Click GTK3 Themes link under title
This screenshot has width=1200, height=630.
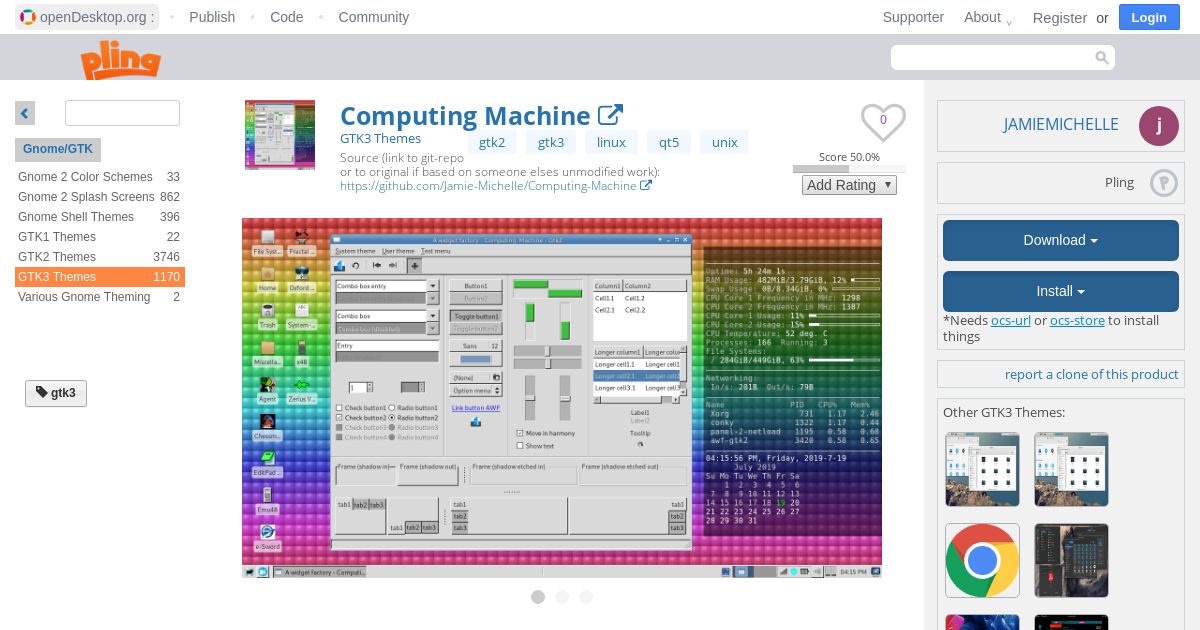tap(380, 139)
